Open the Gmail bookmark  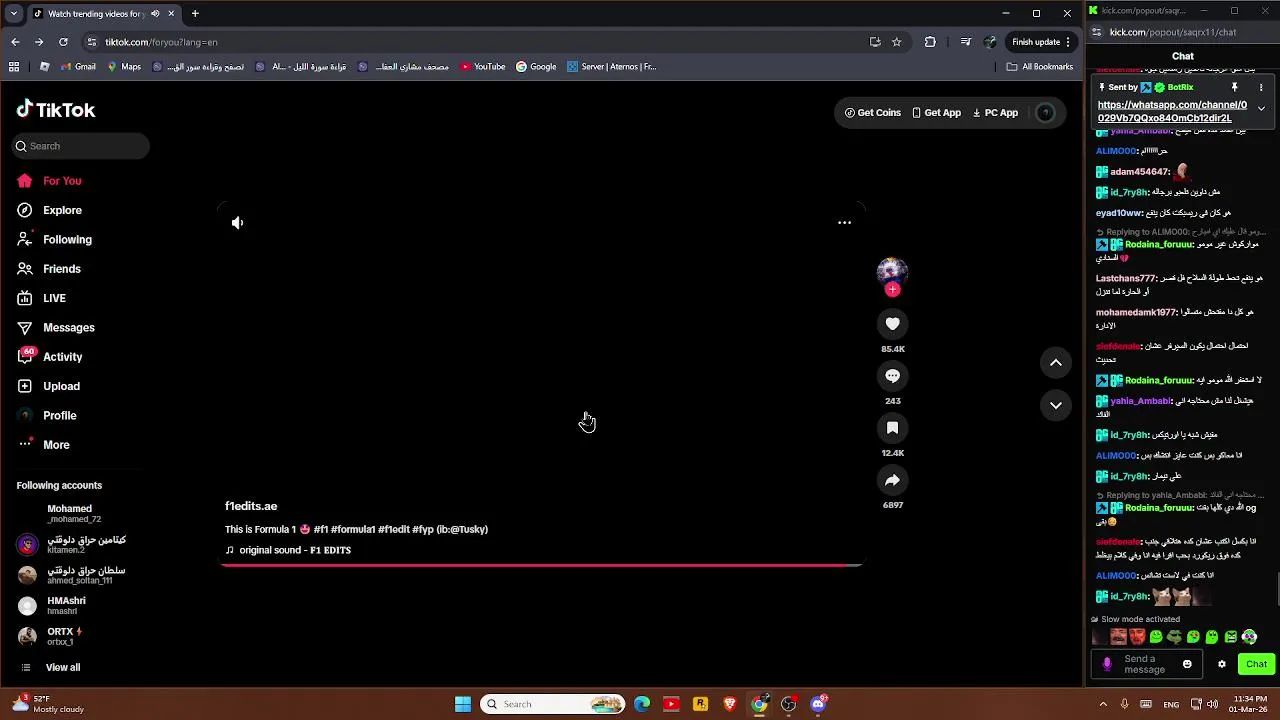78,67
